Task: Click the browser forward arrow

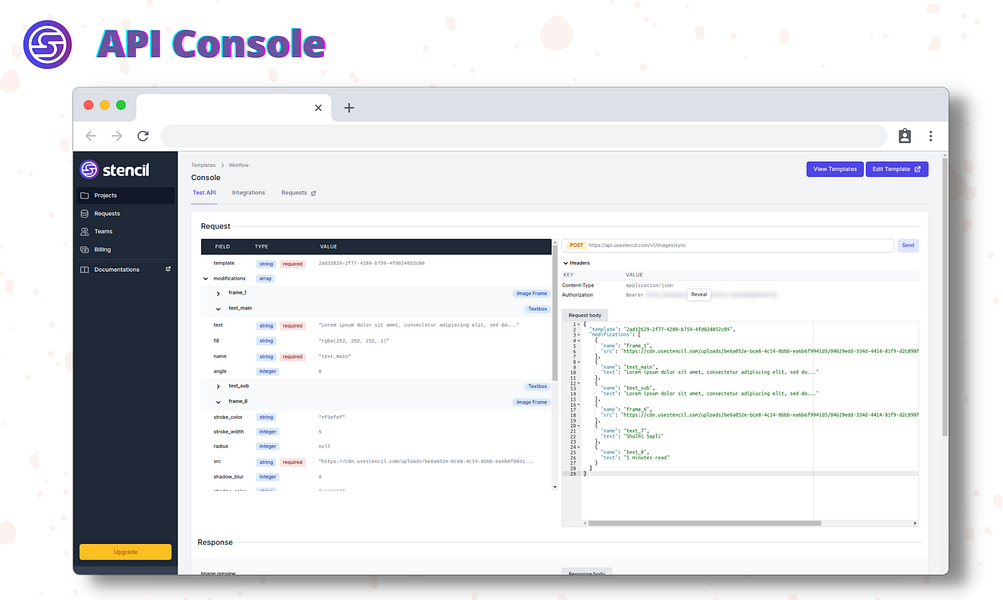Action: [116, 136]
